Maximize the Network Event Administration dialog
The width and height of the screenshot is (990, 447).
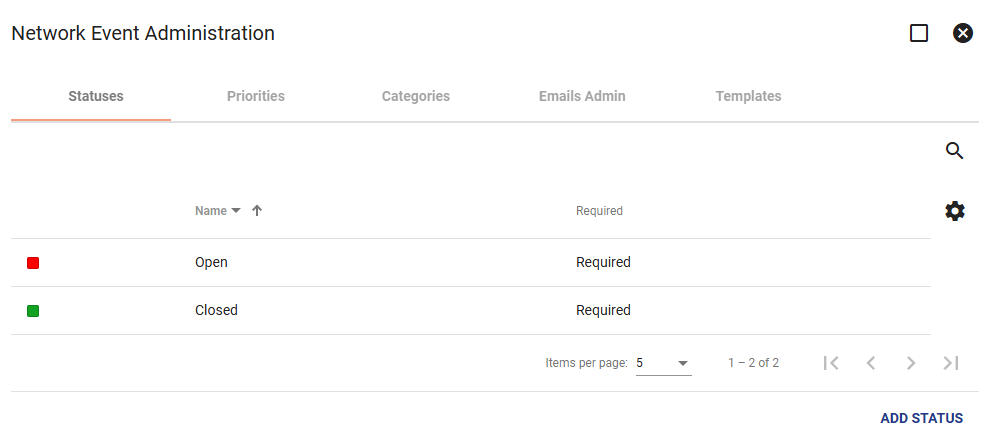pyautogui.click(x=919, y=33)
